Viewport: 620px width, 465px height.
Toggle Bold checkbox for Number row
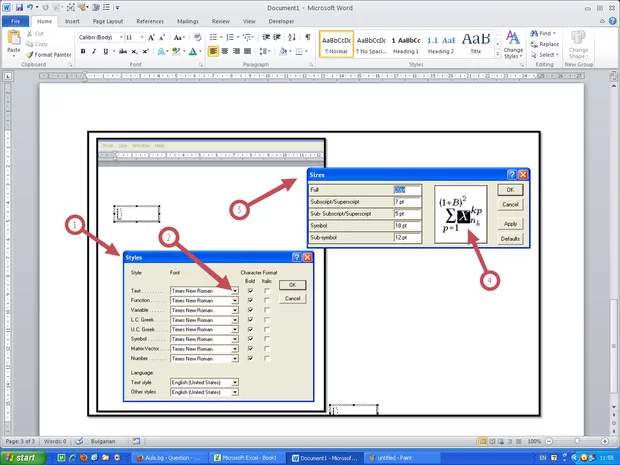click(250, 358)
